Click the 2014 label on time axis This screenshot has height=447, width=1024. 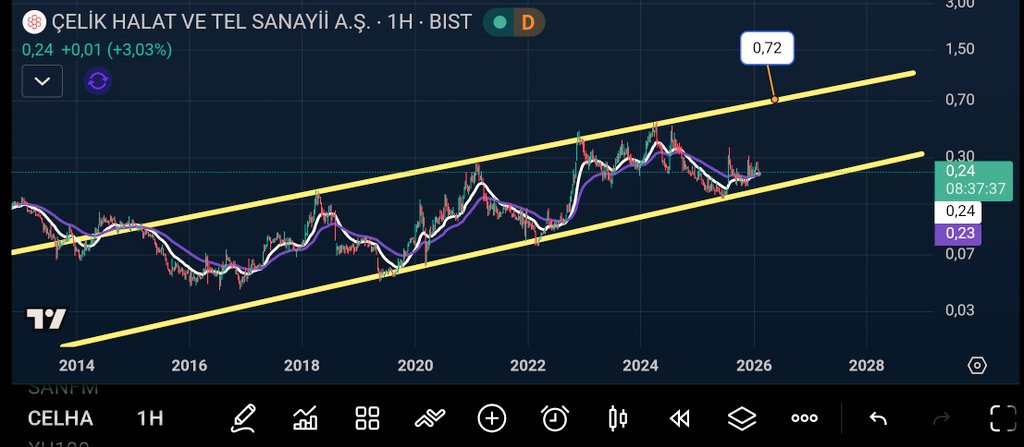tap(76, 366)
